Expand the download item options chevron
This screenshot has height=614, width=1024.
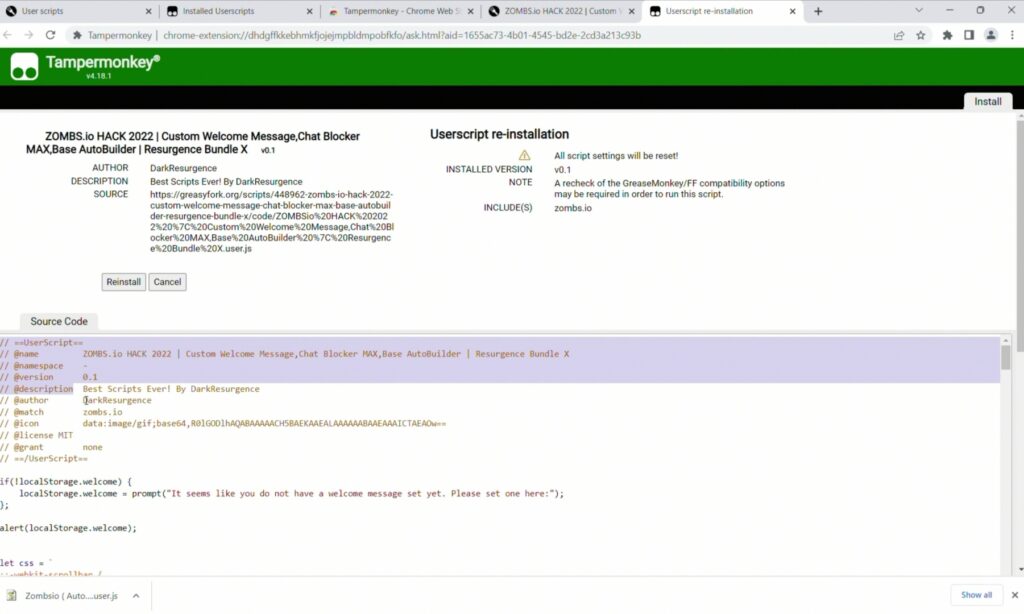click(136, 596)
